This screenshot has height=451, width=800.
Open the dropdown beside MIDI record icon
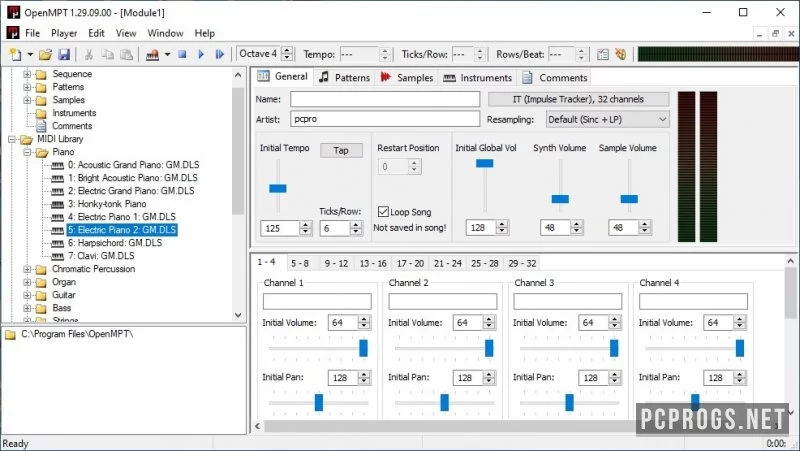pyautogui.click(x=167, y=54)
